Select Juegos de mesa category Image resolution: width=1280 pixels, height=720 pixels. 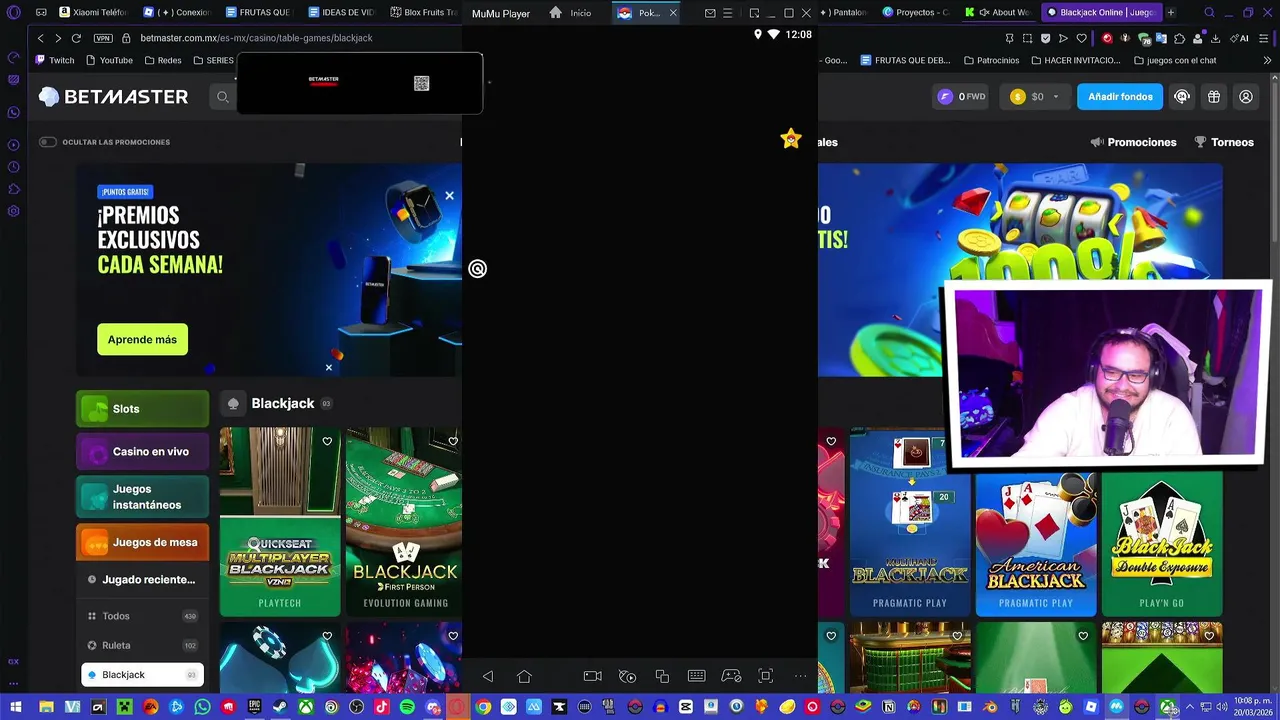coord(142,542)
